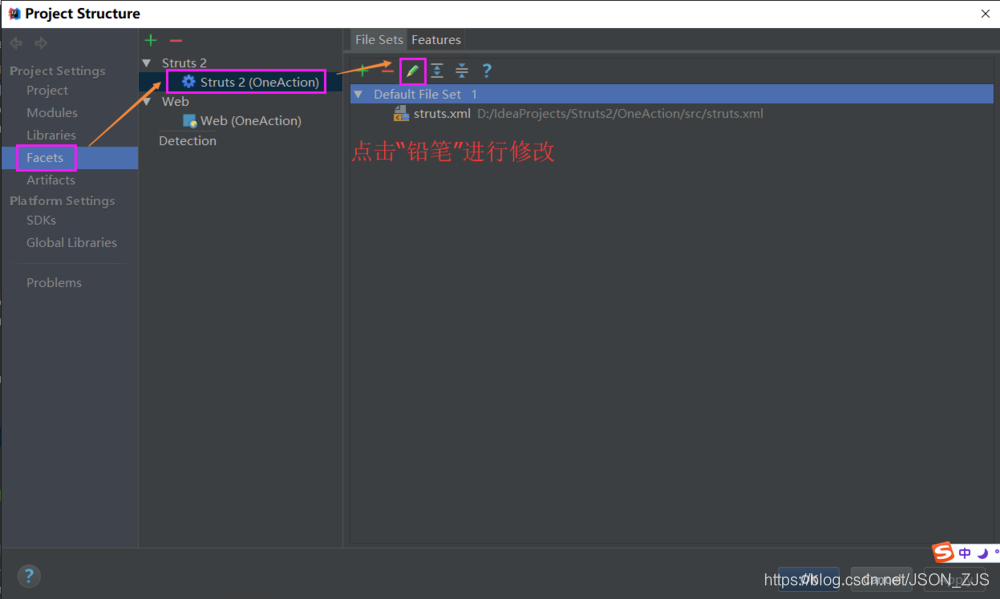Select the Detection item

(x=188, y=141)
